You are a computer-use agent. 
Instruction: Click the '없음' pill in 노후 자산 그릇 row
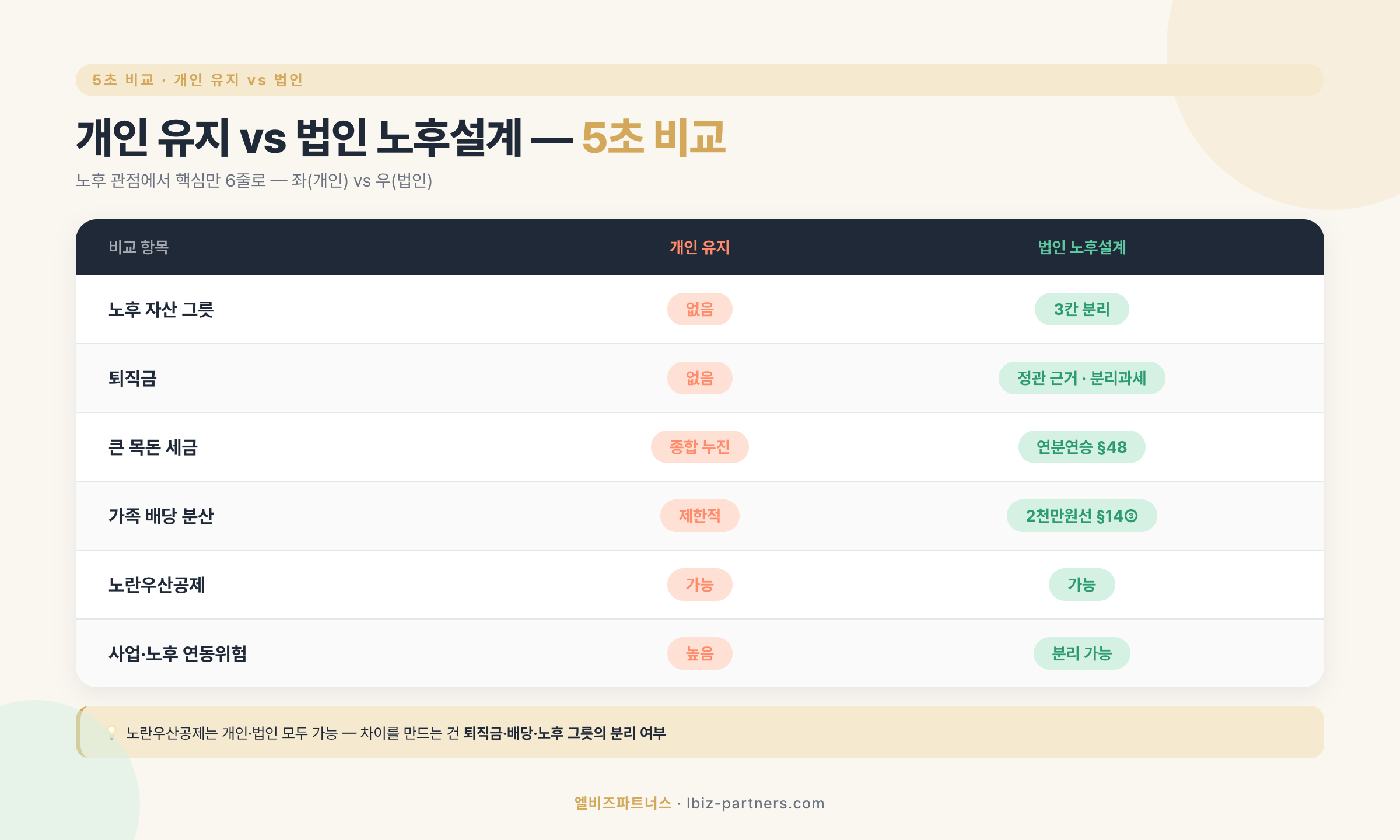coord(699,309)
